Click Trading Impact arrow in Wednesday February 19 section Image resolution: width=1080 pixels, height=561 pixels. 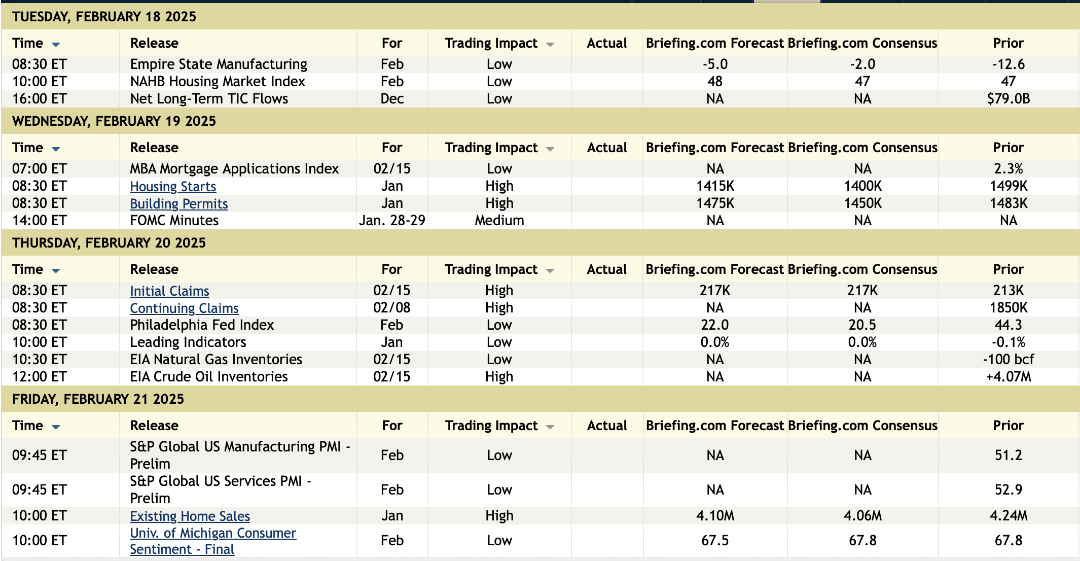coord(550,148)
